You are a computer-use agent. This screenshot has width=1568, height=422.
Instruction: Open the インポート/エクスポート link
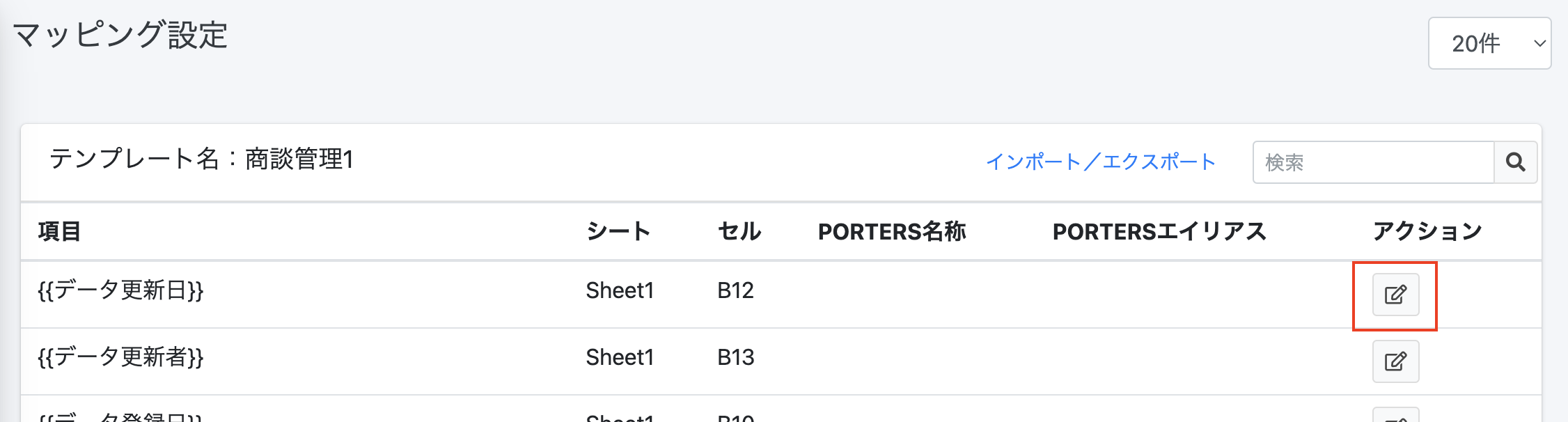(1100, 162)
